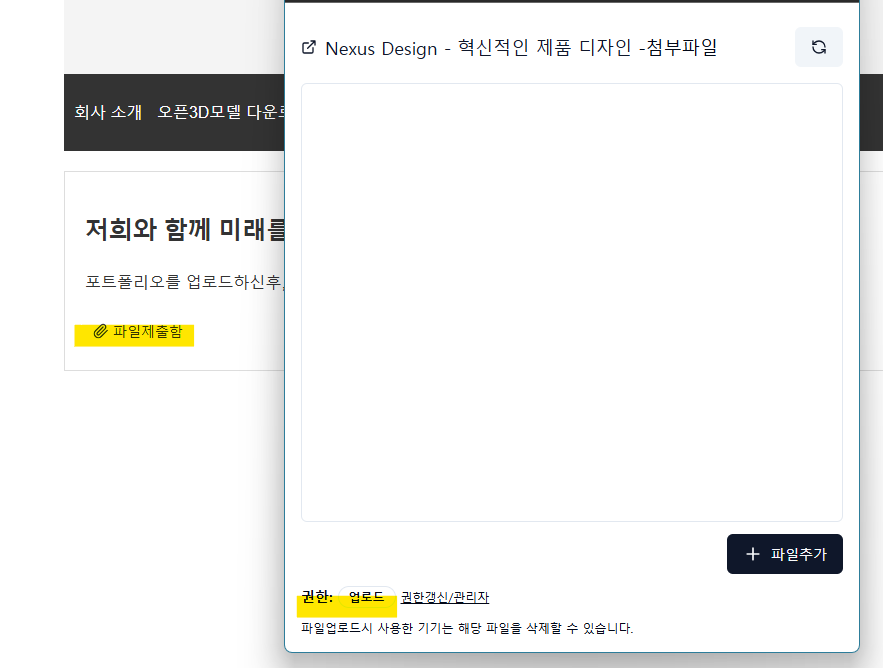Select the 업로드 permission badge
Screen dimensions: 883x668
(366, 597)
